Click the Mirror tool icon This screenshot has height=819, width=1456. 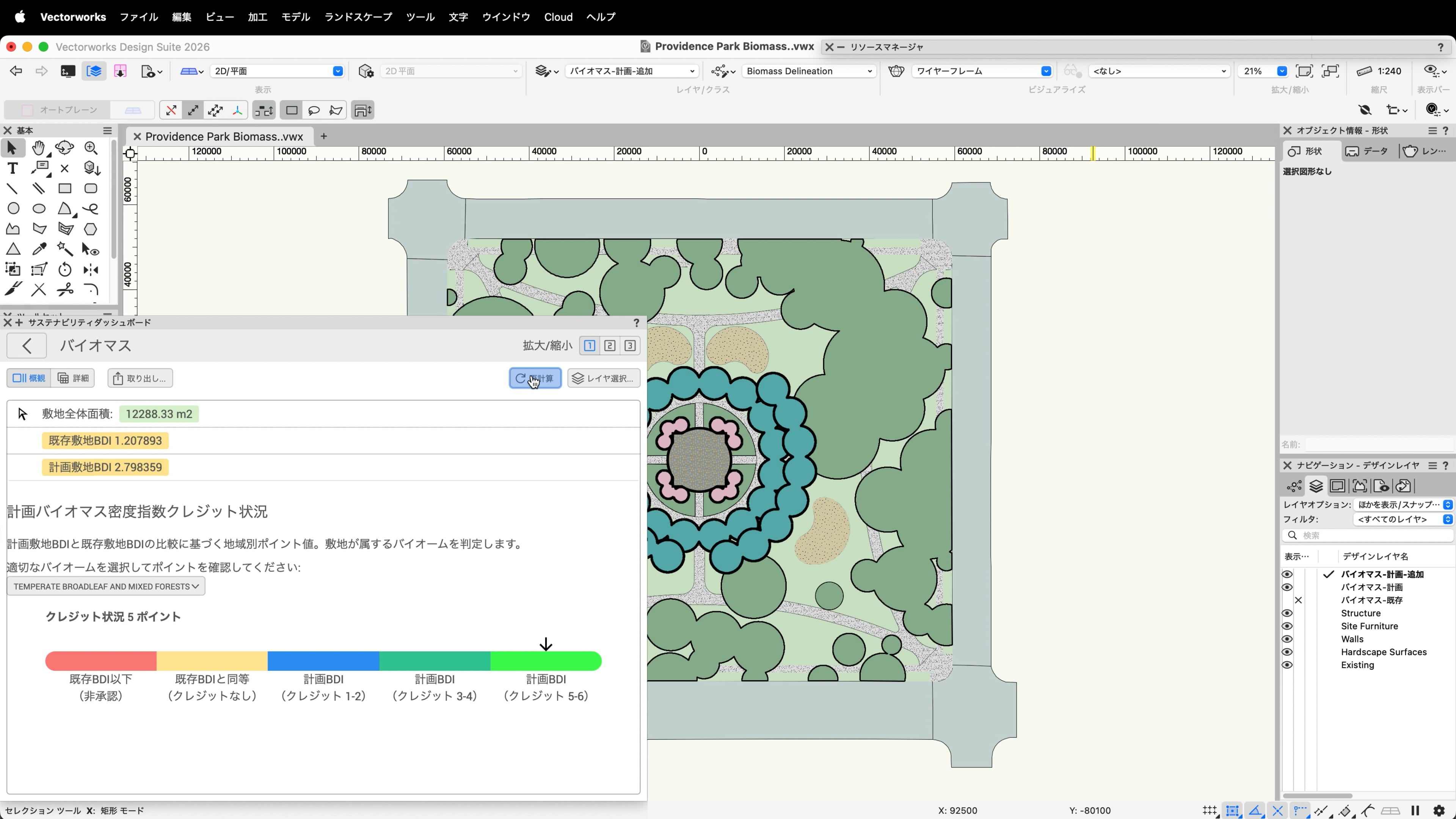point(91,270)
